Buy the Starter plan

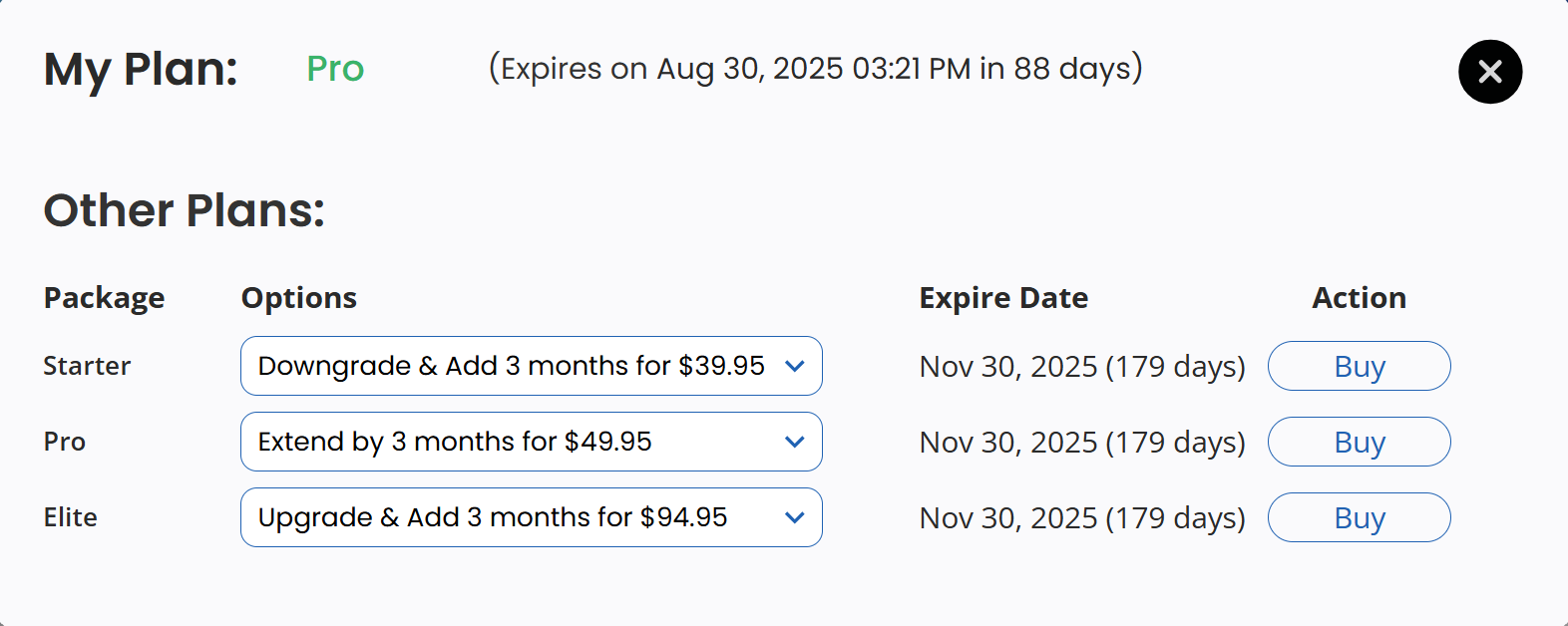click(1359, 366)
